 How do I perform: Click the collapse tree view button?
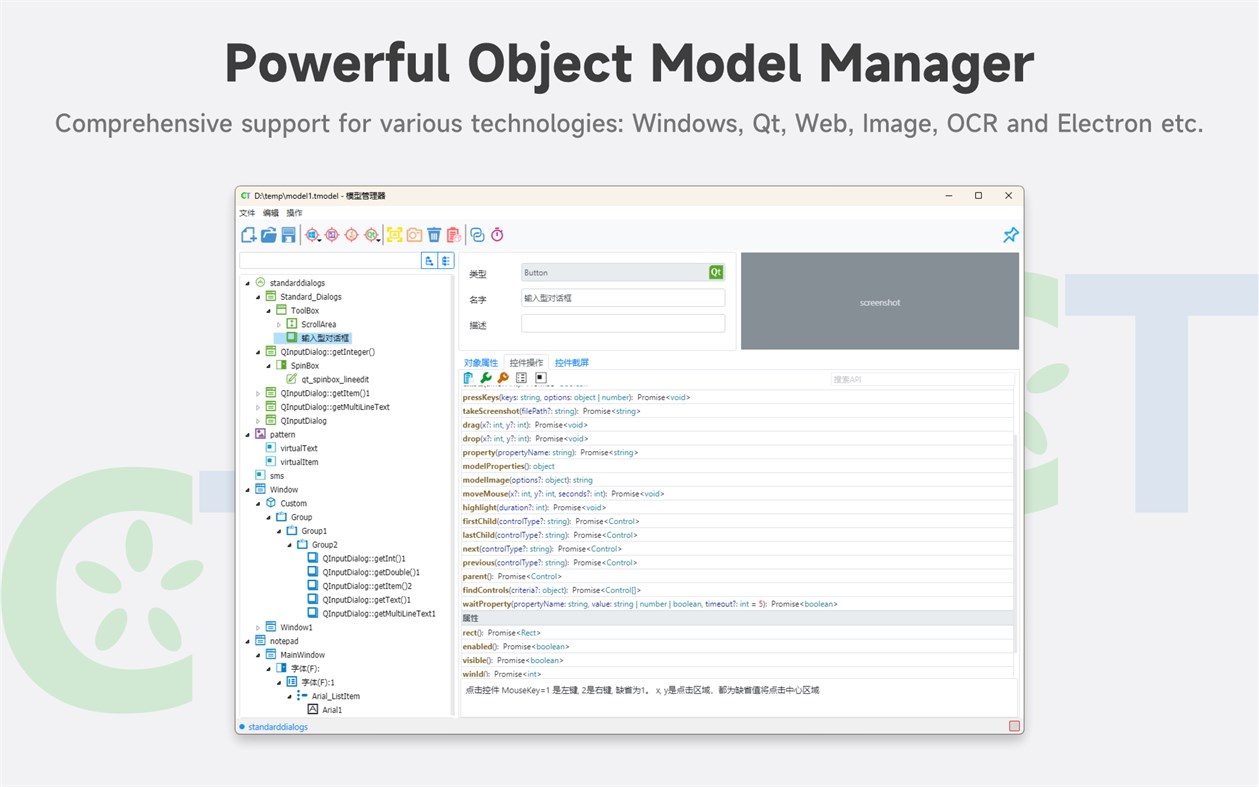[446, 261]
